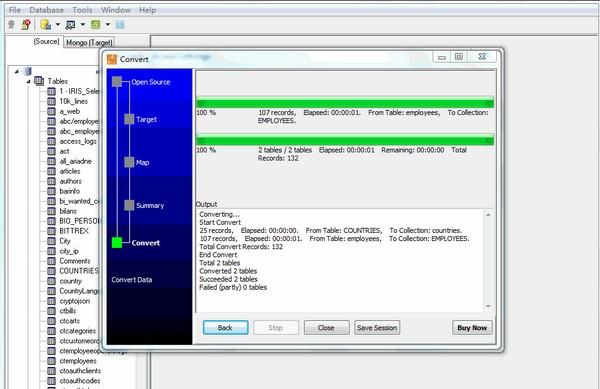Viewport: 600px width, 389px height.
Task: Click the Tables folder icon
Action: click(x=39, y=81)
